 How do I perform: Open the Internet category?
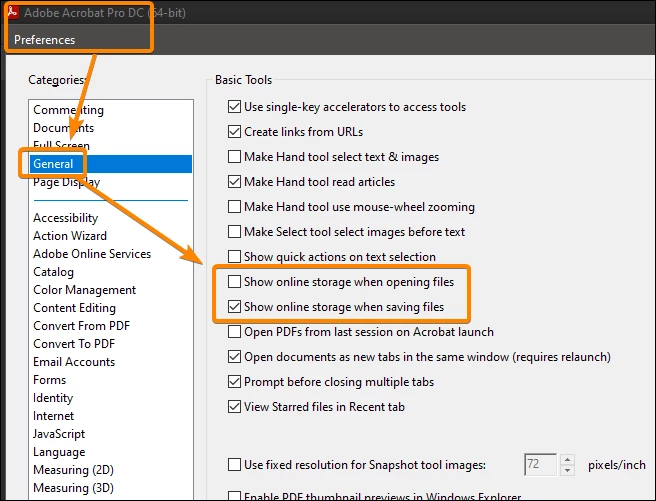point(54,416)
